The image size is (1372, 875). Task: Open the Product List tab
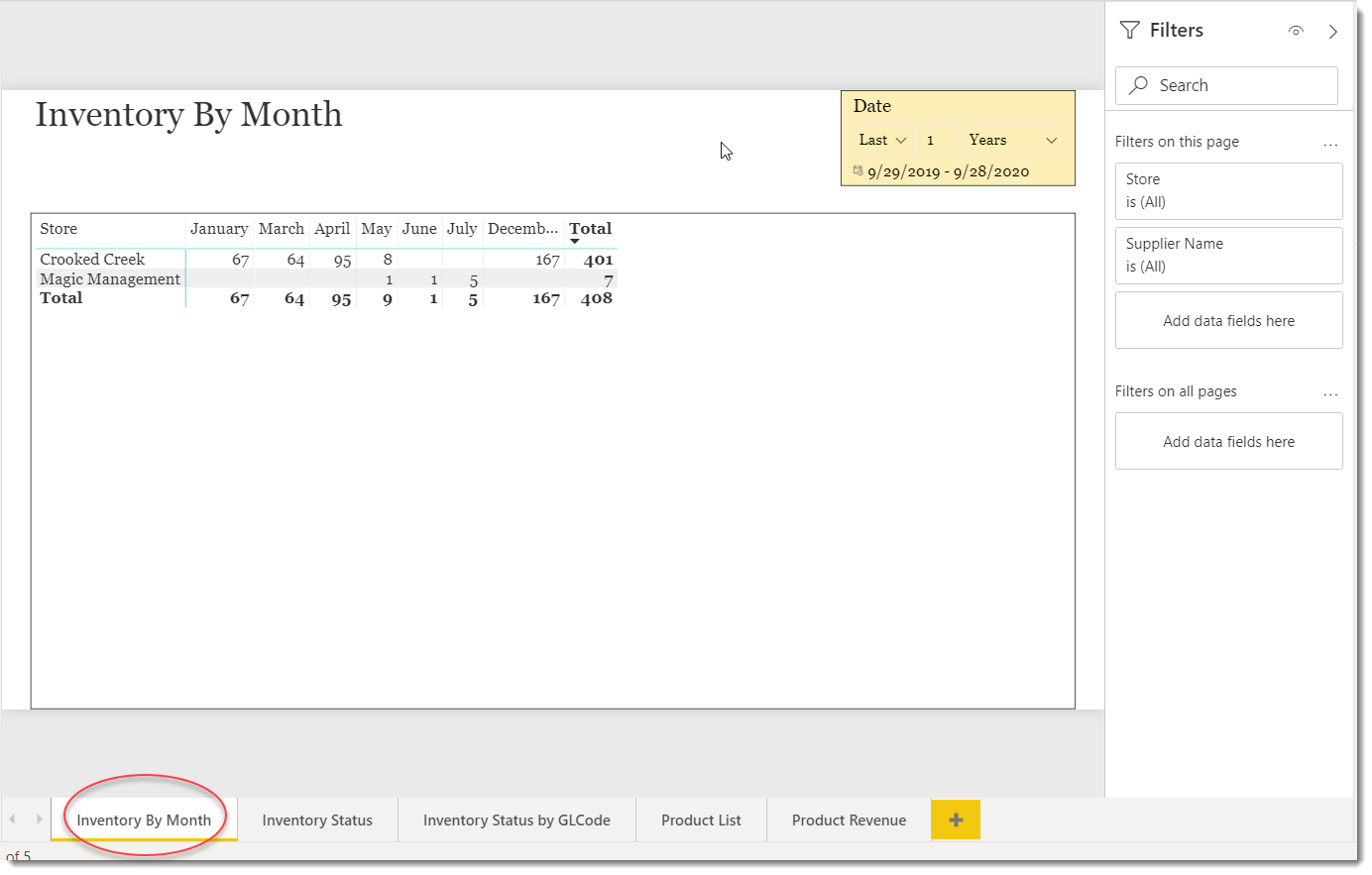click(x=701, y=820)
